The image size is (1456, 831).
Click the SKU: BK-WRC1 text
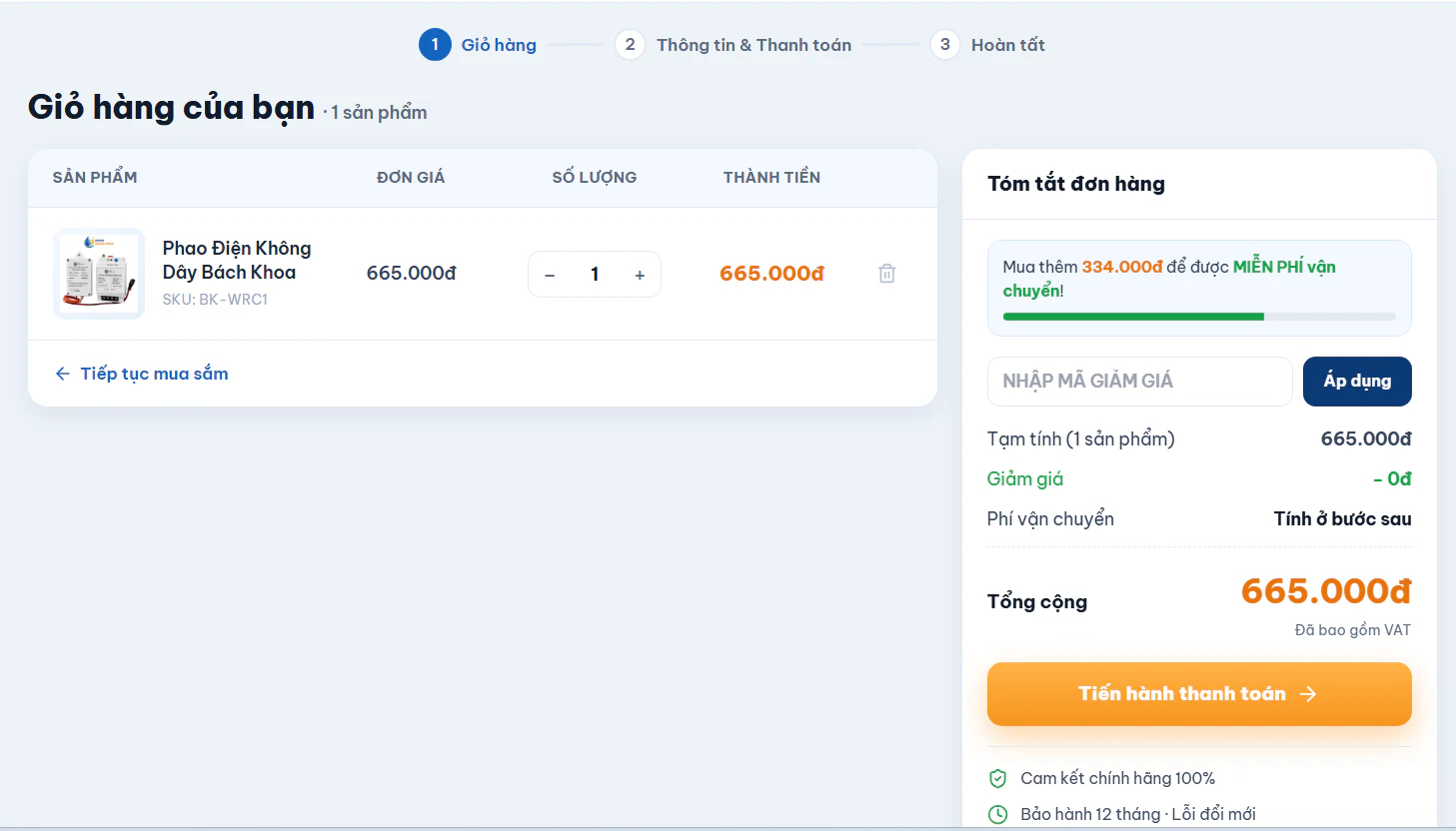(x=215, y=300)
